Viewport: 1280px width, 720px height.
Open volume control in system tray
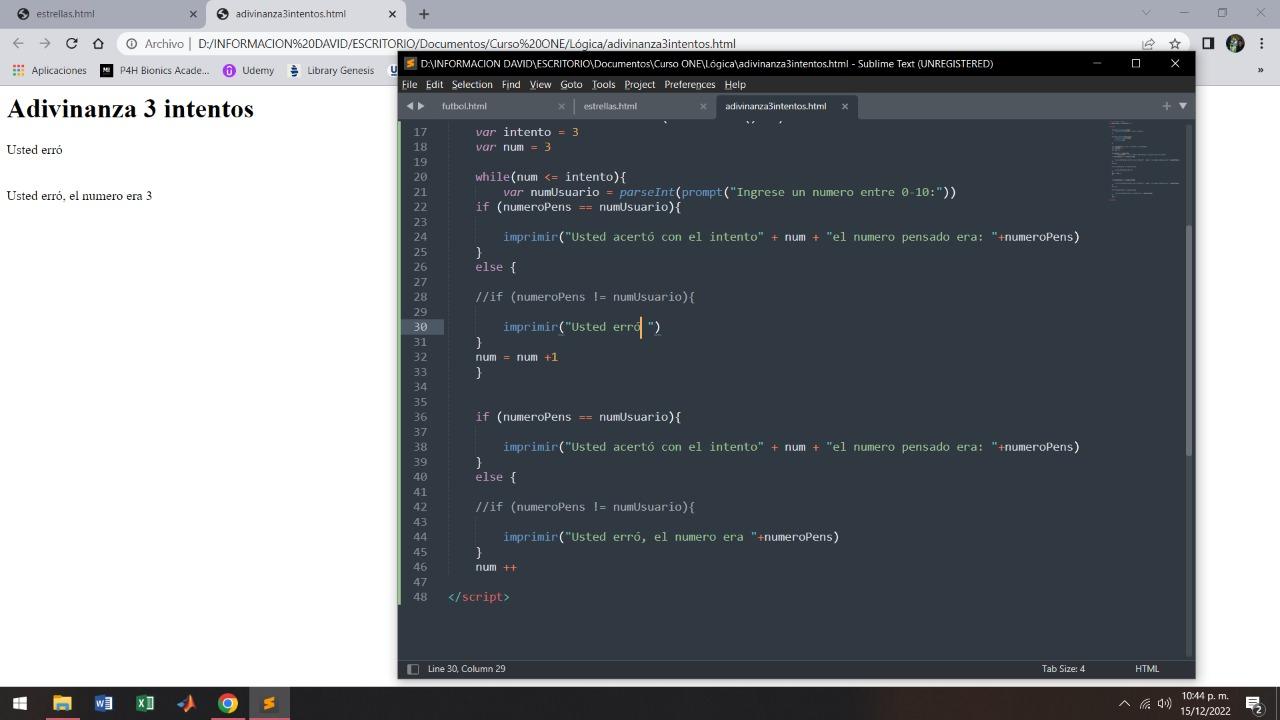1164,704
